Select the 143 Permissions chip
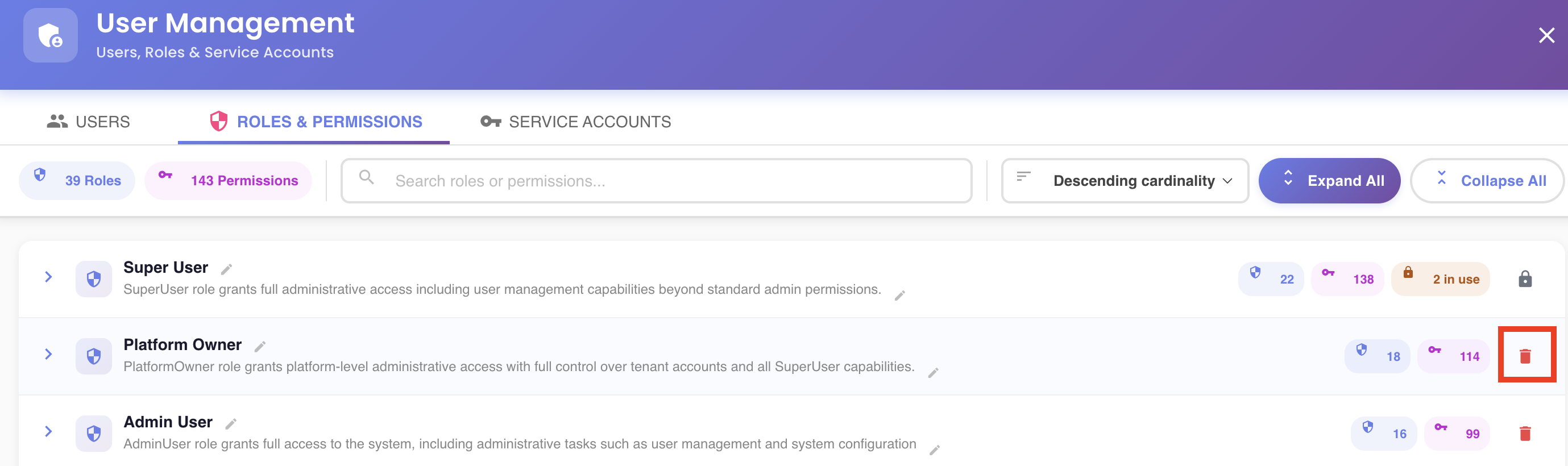 pyautogui.click(x=228, y=181)
